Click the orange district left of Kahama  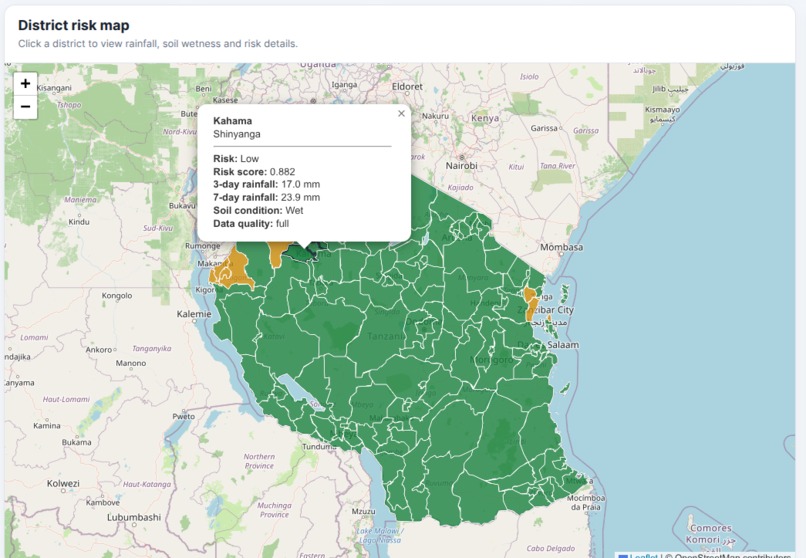(x=277, y=254)
